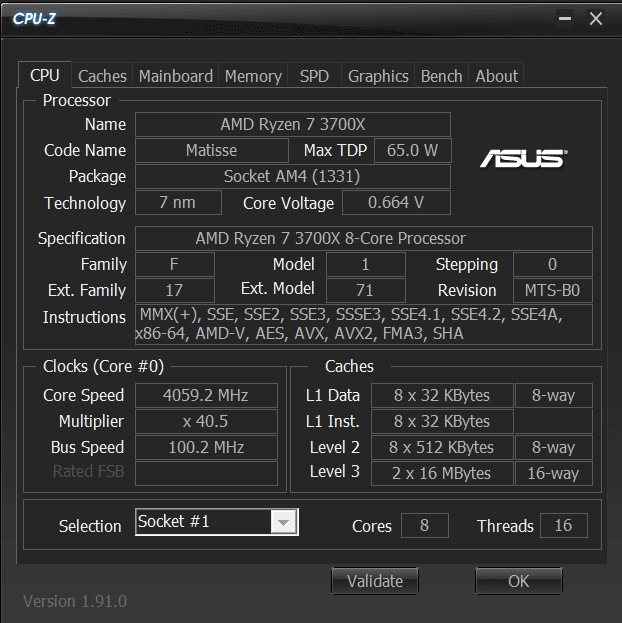The width and height of the screenshot is (622, 623).
Task: Open the Mainboard tab
Action: point(176,76)
